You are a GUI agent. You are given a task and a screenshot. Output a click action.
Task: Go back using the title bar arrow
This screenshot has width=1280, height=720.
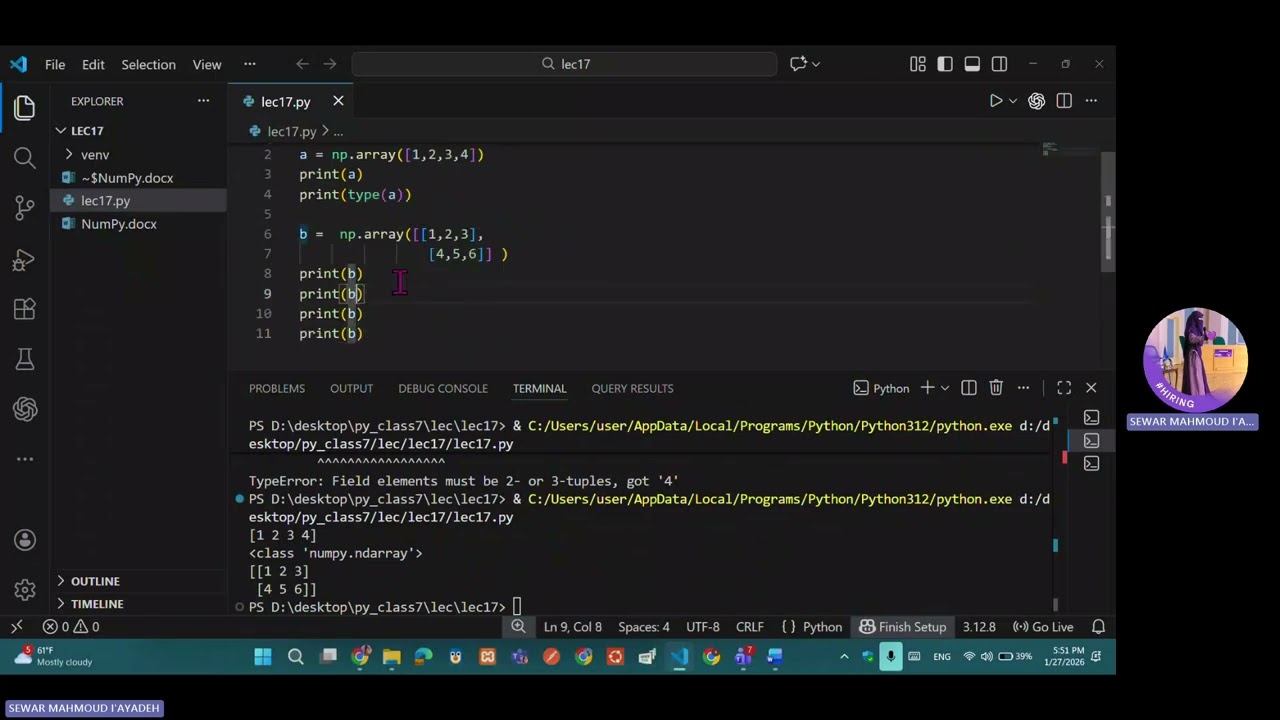pos(302,64)
